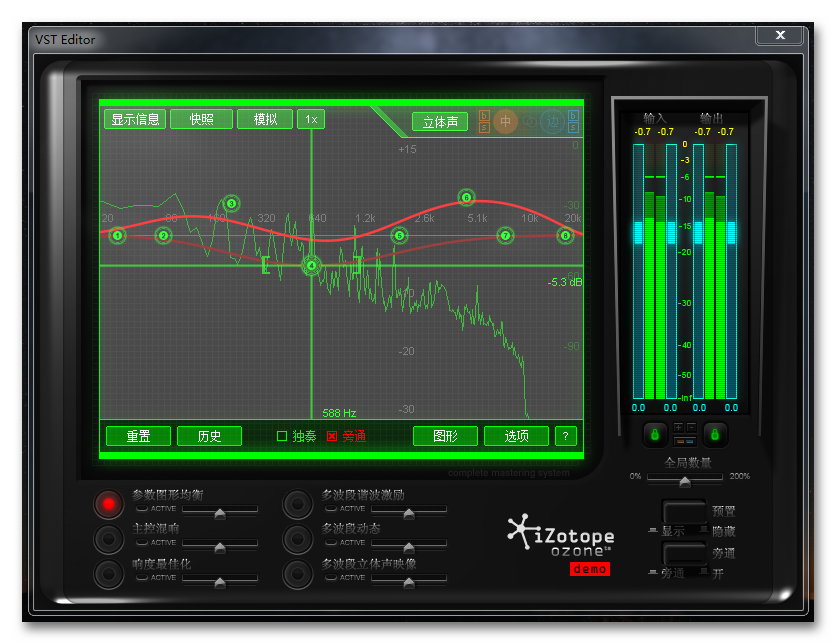Select the 多波段谐波激励 module button
The image size is (836, 644).
tap(298, 504)
